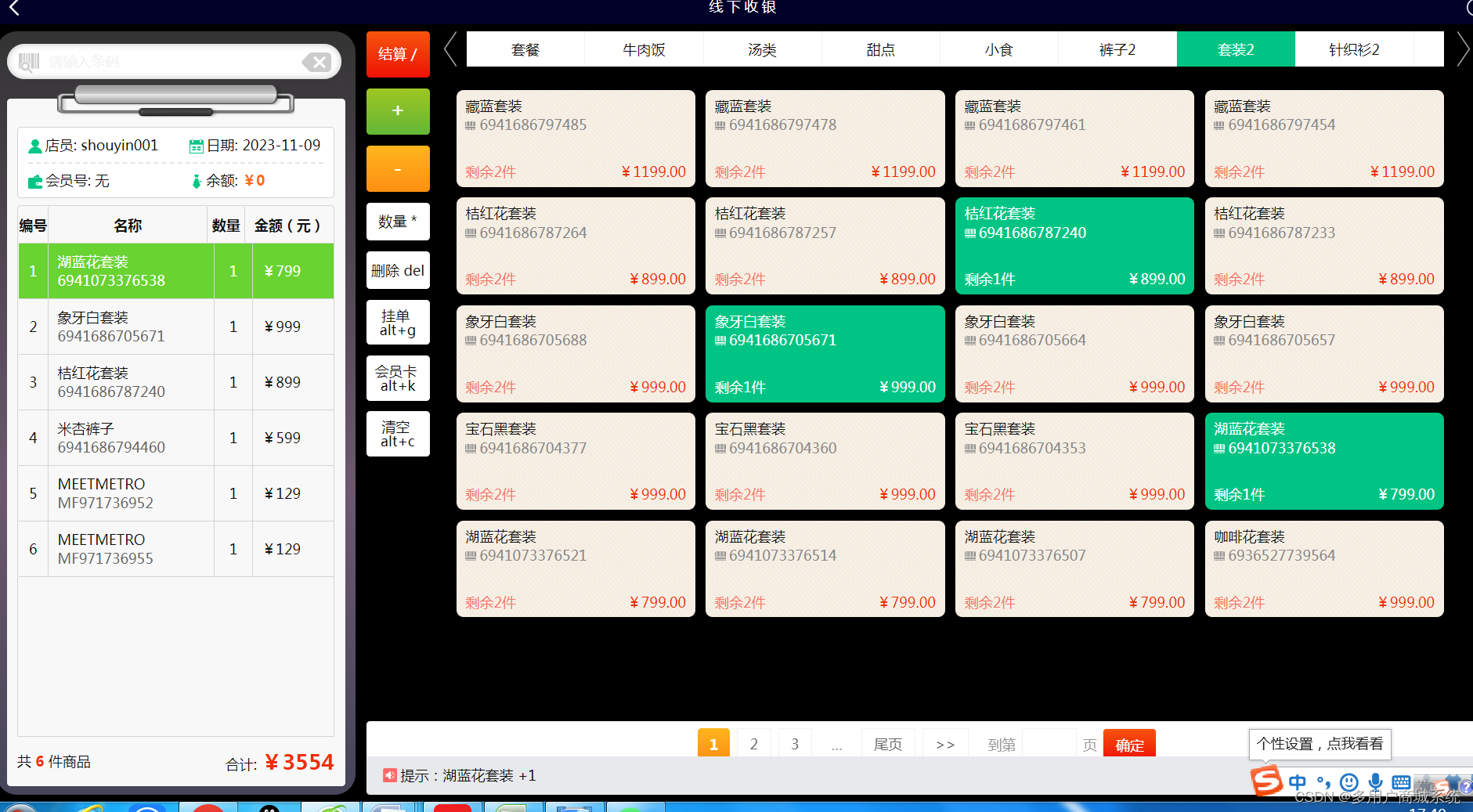Select the active 套装2 tab
The image size is (1473, 812).
[x=1236, y=49]
